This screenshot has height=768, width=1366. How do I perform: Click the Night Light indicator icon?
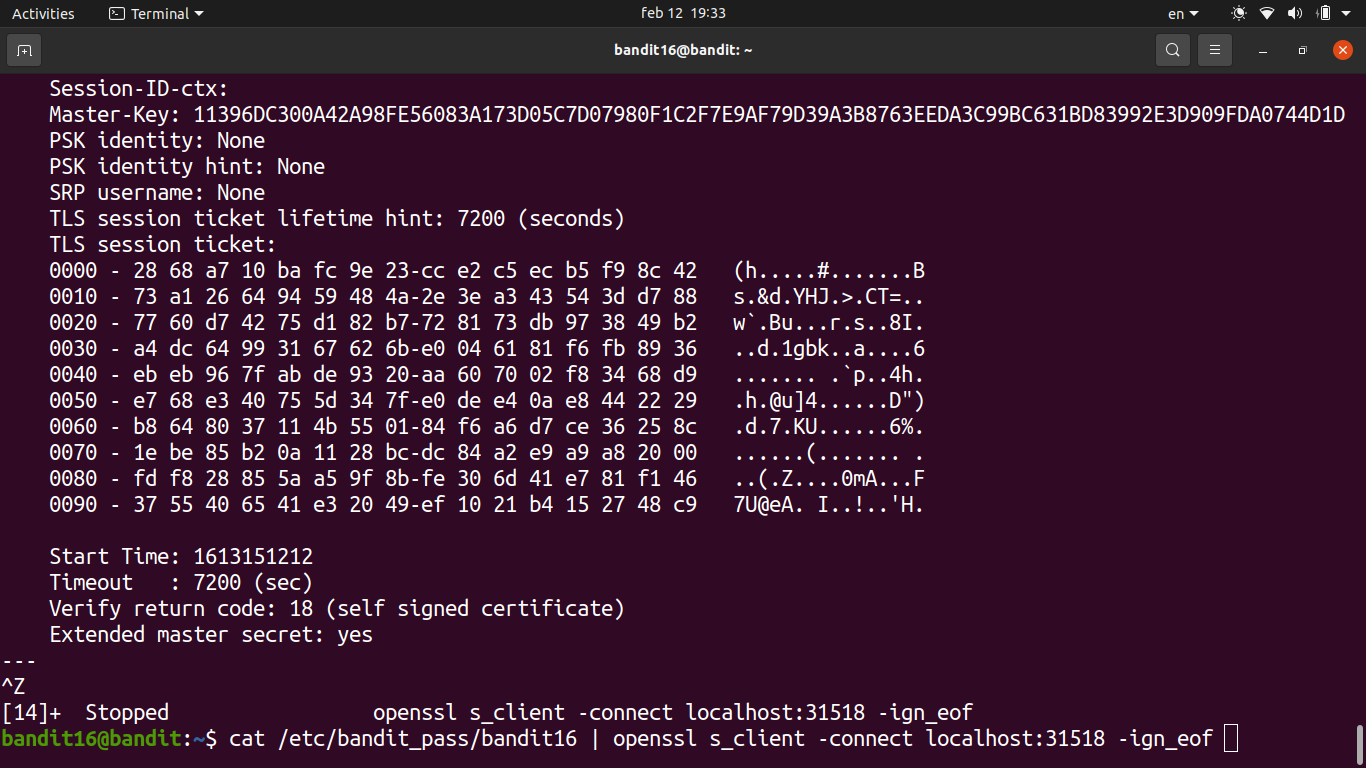1239,14
